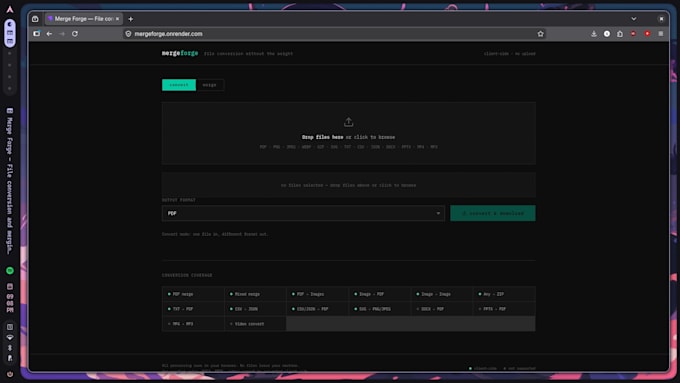
Task: Go forward with the browser arrow
Action: coord(62,34)
